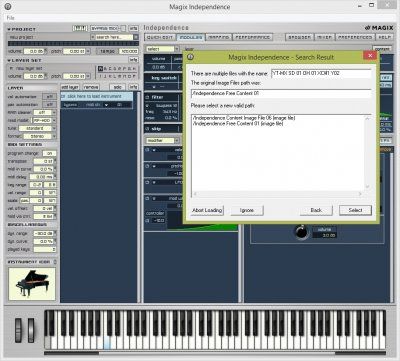Switch to the Mapping tab

(x=219, y=37)
